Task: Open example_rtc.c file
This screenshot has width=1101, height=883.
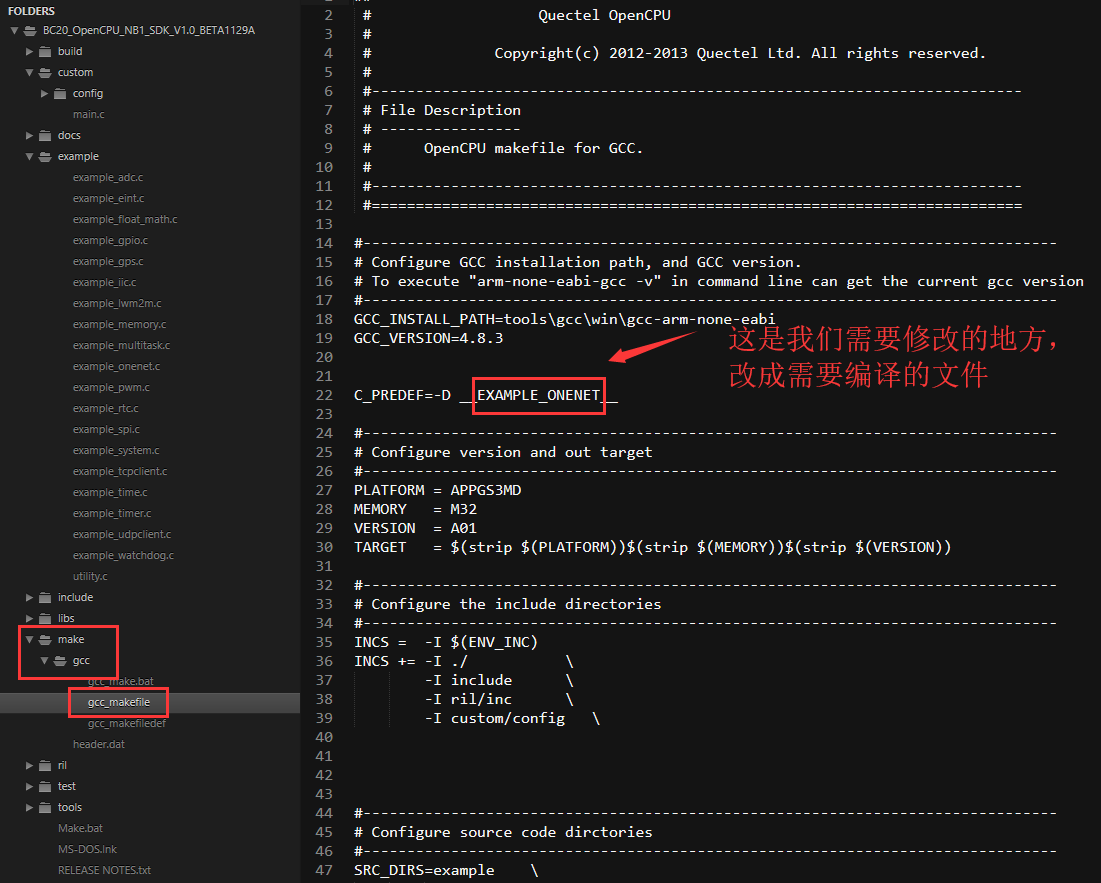Action: pos(105,409)
